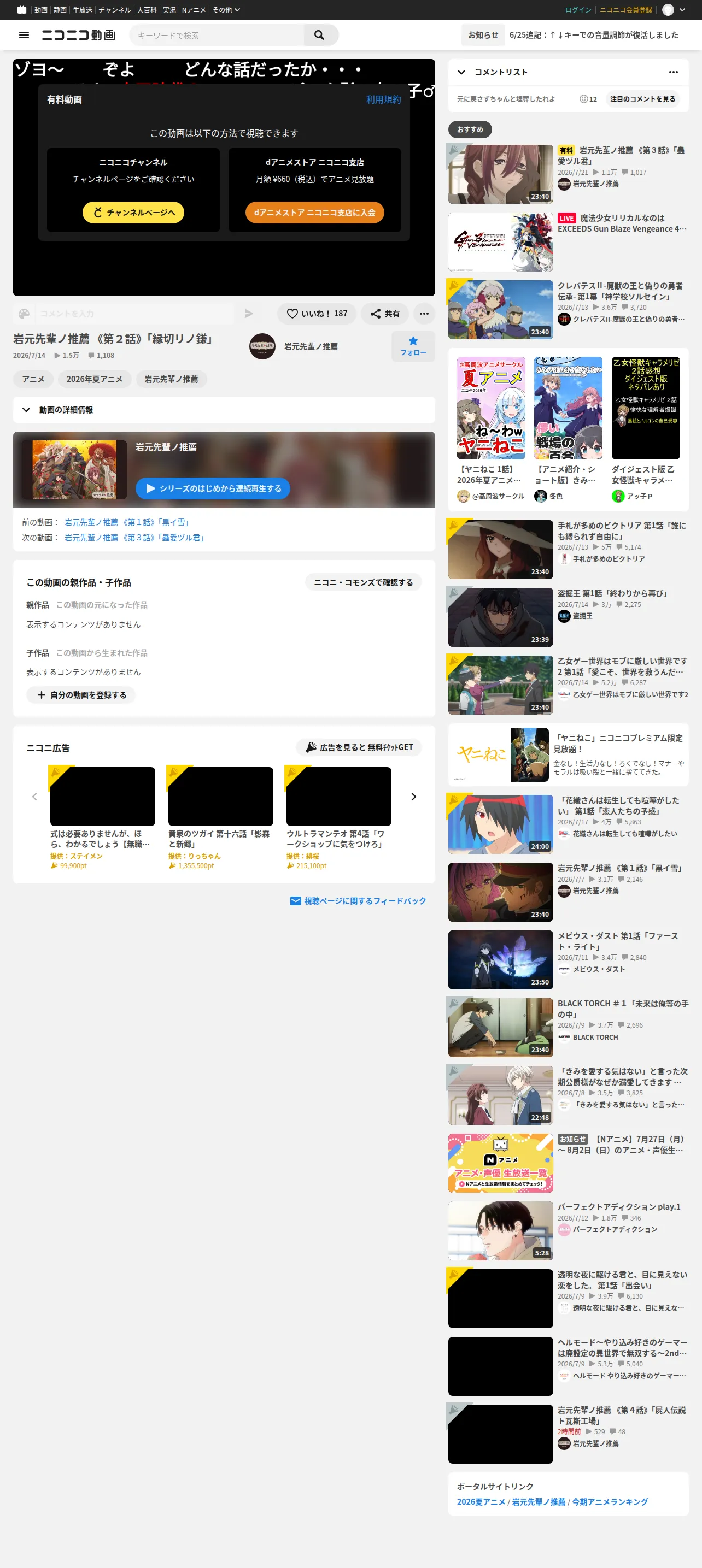This screenshot has width=702, height=1568.
Task: Open 実況 in top navigation
Action: point(169,10)
